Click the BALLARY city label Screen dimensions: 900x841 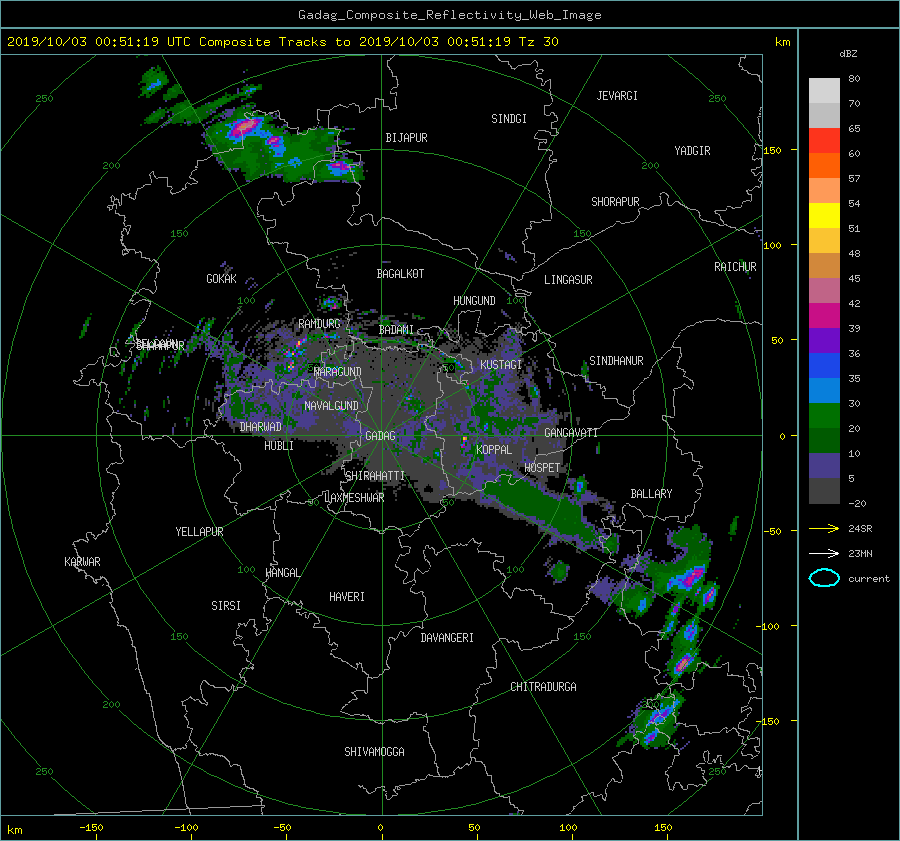(x=651, y=494)
